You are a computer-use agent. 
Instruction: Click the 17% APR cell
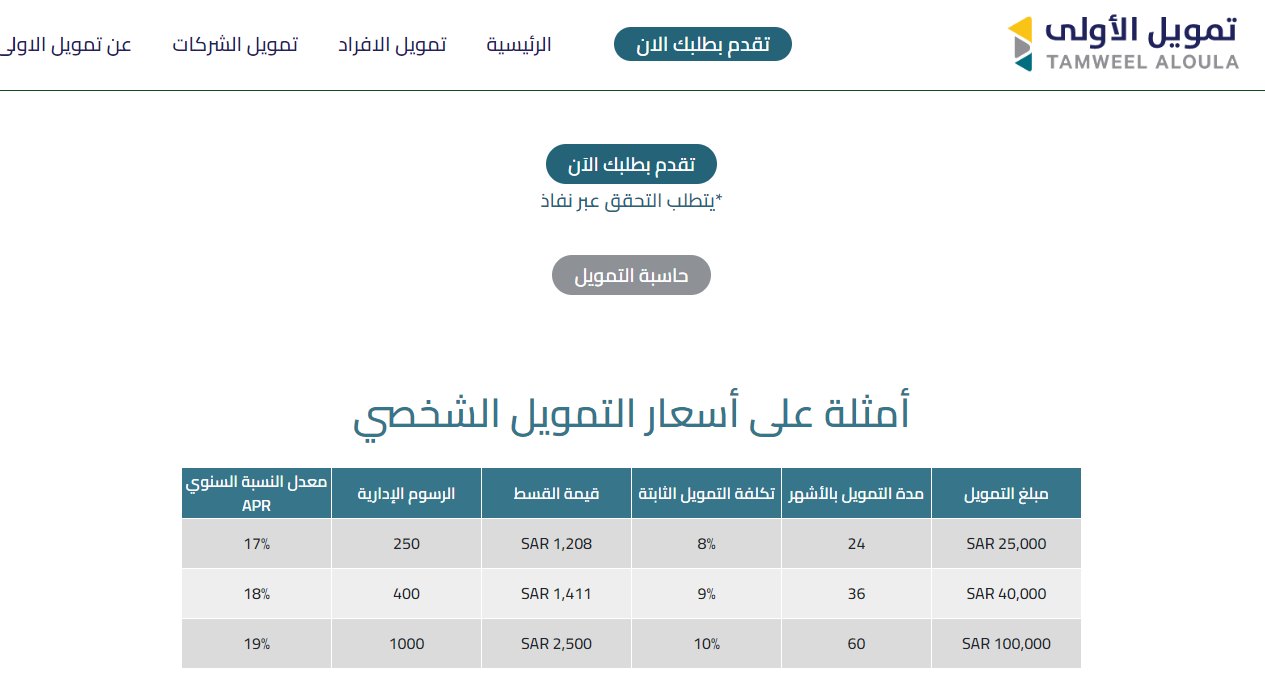pyautogui.click(x=256, y=544)
